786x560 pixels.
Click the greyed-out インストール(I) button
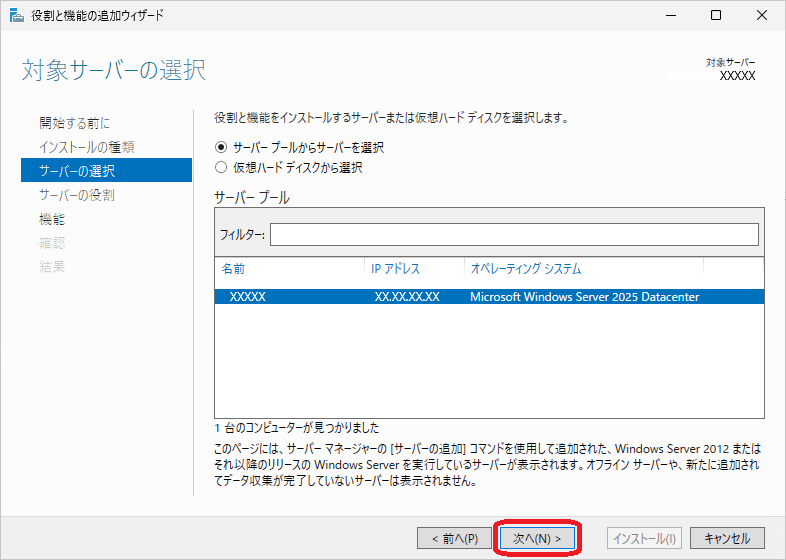(645, 538)
